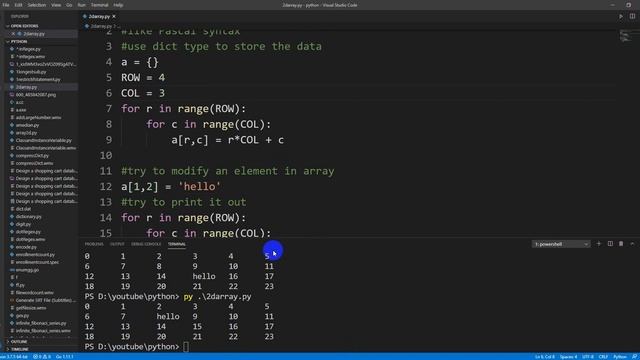Change line endings via CRLF status item
640x360 pixels.
tap(603, 357)
